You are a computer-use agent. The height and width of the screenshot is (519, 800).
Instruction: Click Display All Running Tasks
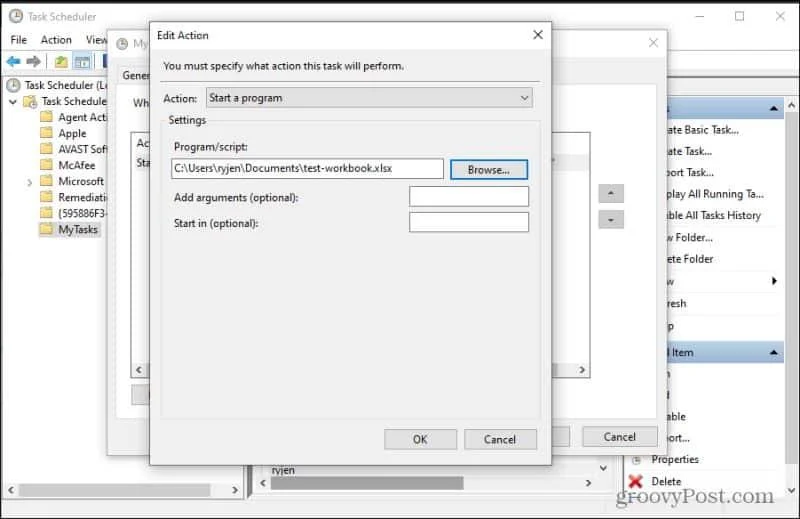(715, 194)
